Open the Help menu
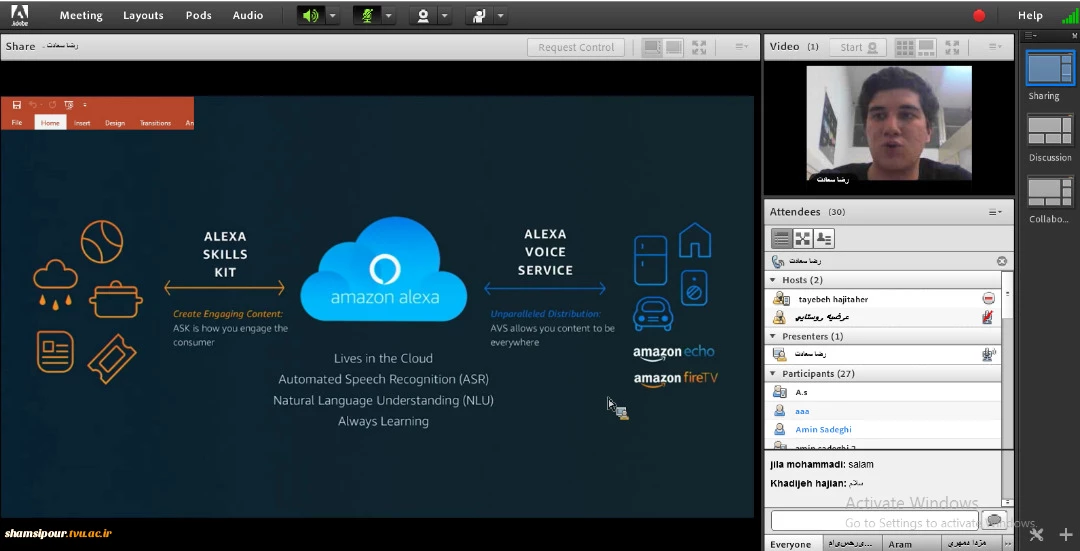The image size is (1080, 551). click(1030, 15)
